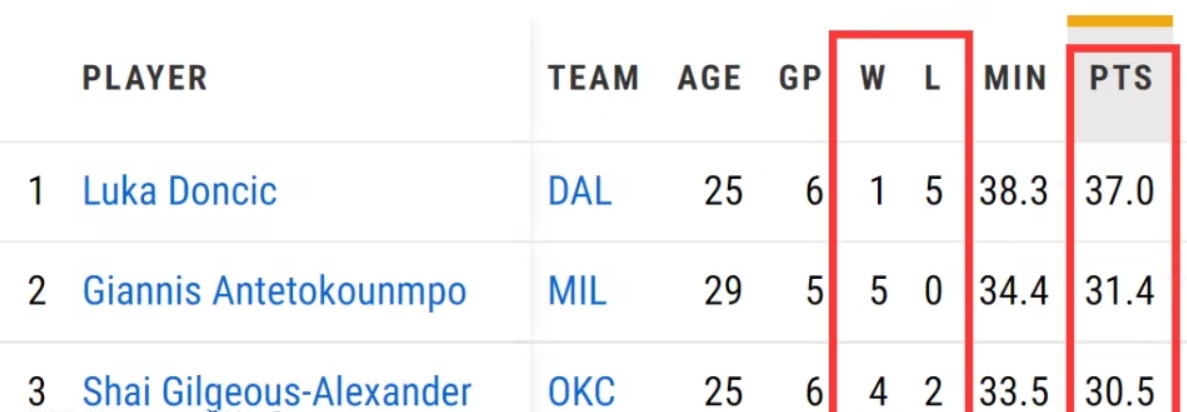Click the MIN column header
Image resolution: width=1187 pixels, height=412 pixels.
click(x=1015, y=78)
